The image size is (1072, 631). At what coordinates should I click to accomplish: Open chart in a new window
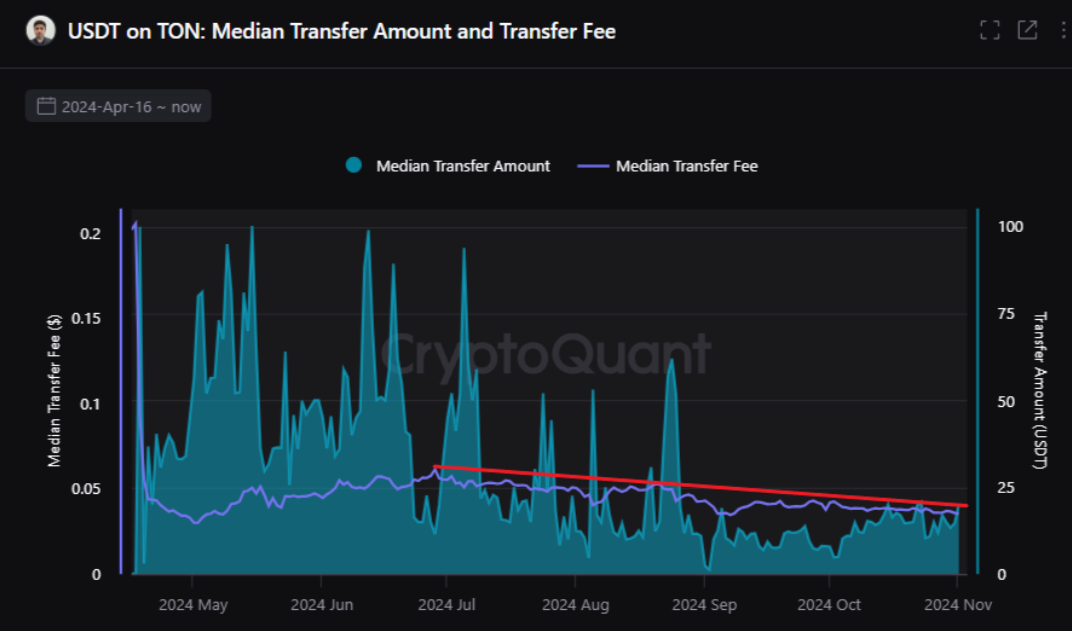[1027, 30]
